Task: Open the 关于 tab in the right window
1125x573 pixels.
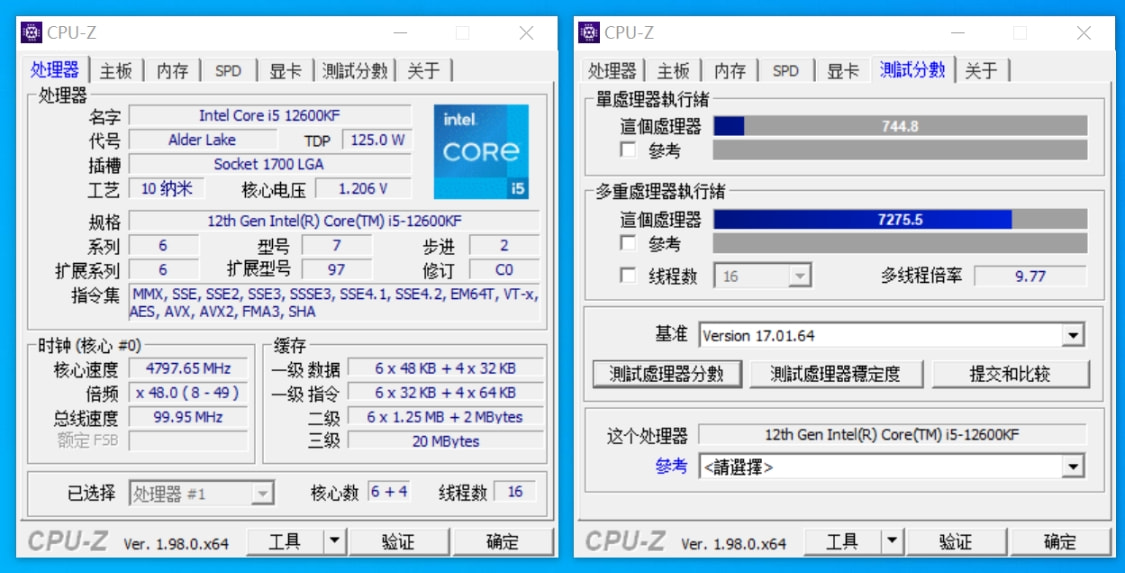Action: pyautogui.click(x=982, y=70)
